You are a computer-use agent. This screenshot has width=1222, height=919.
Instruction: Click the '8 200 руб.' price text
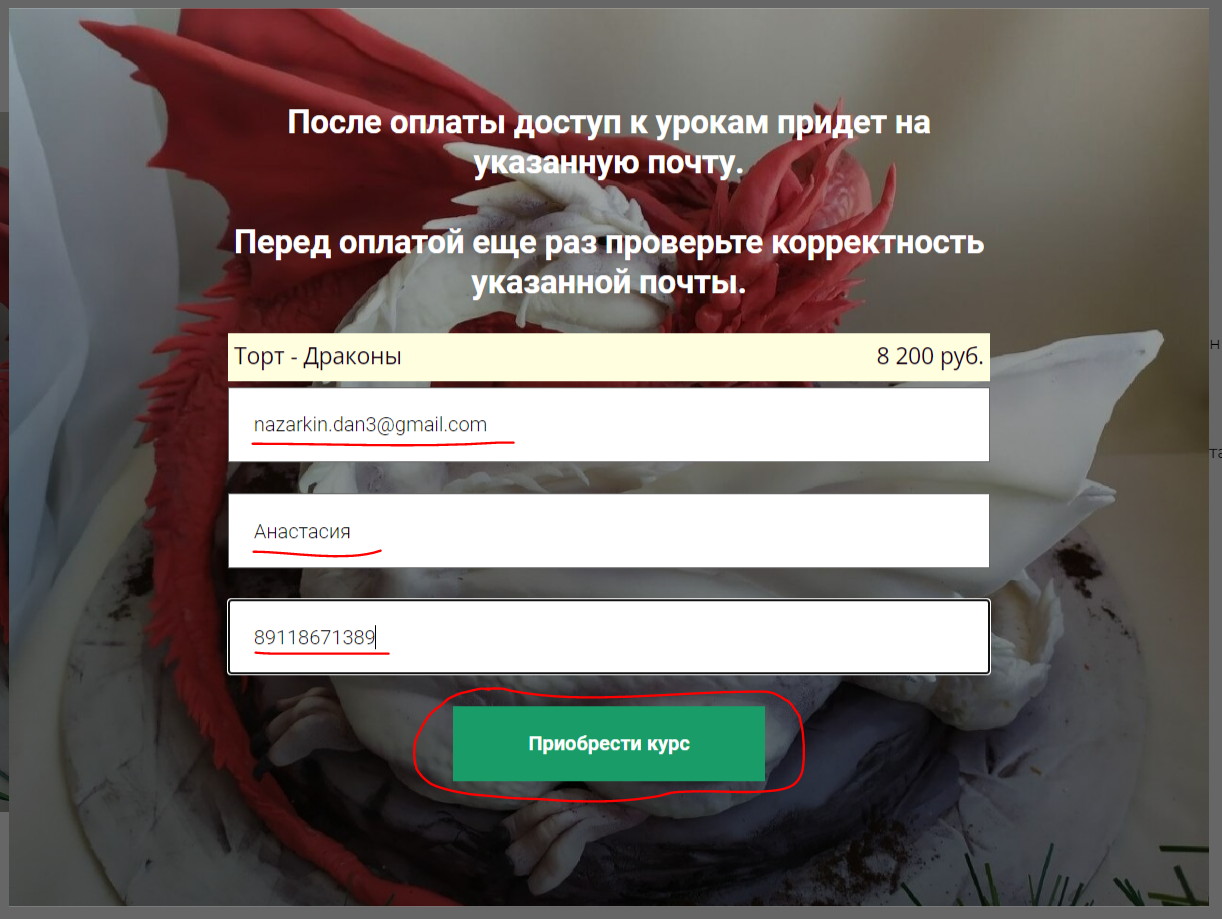tap(930, 356)
